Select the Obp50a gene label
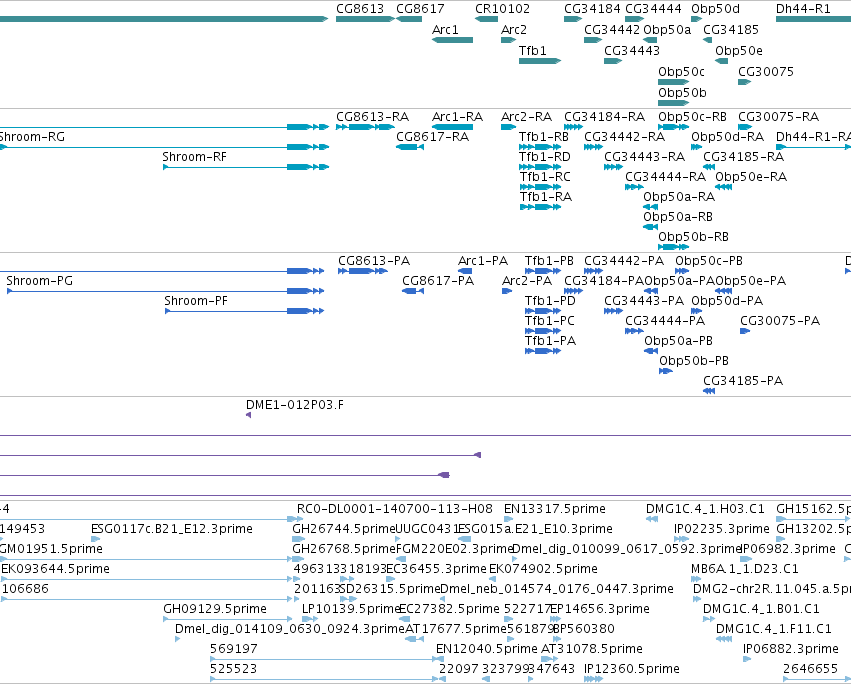The width and height of the screenshot is (851, 684). [x=667, y=29]
